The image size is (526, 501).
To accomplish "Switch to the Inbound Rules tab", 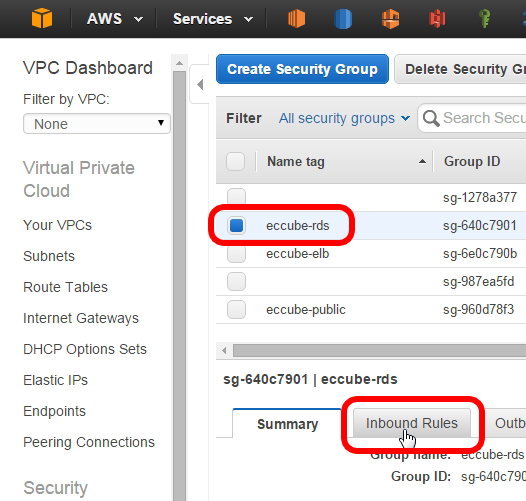I will click(x=412, y=423).
